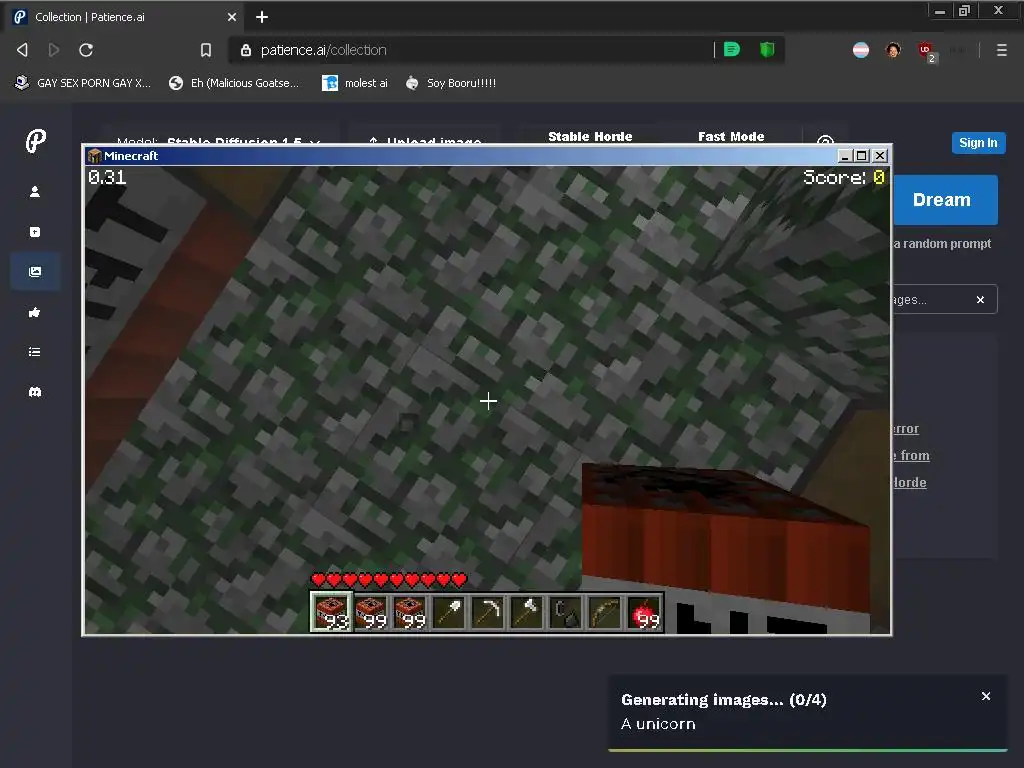Toggle the Stable Horde option
1024x768 pixels.
point(590,136)
